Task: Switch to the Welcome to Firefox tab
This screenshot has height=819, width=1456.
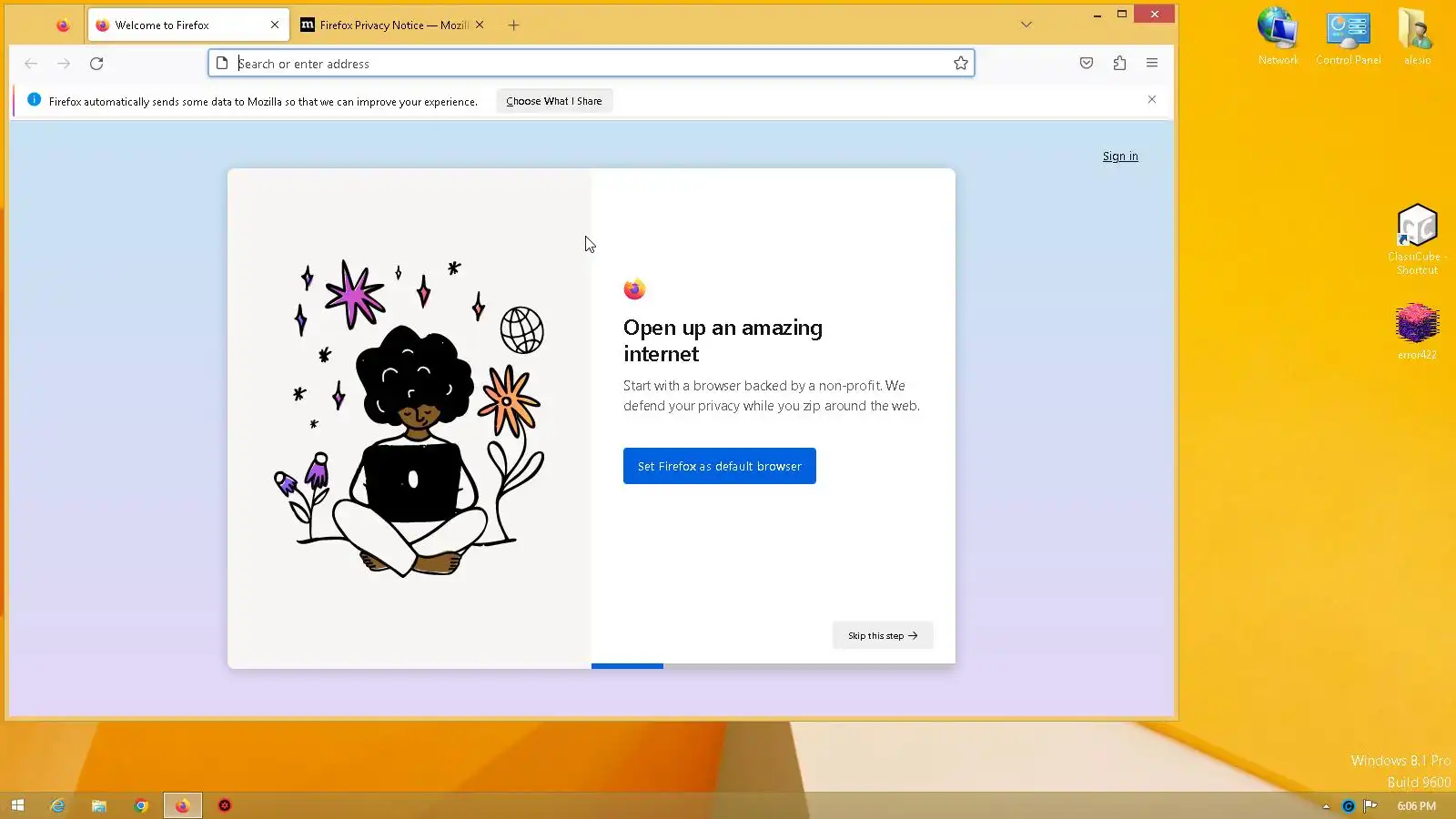Action: [x=189, y=25]
